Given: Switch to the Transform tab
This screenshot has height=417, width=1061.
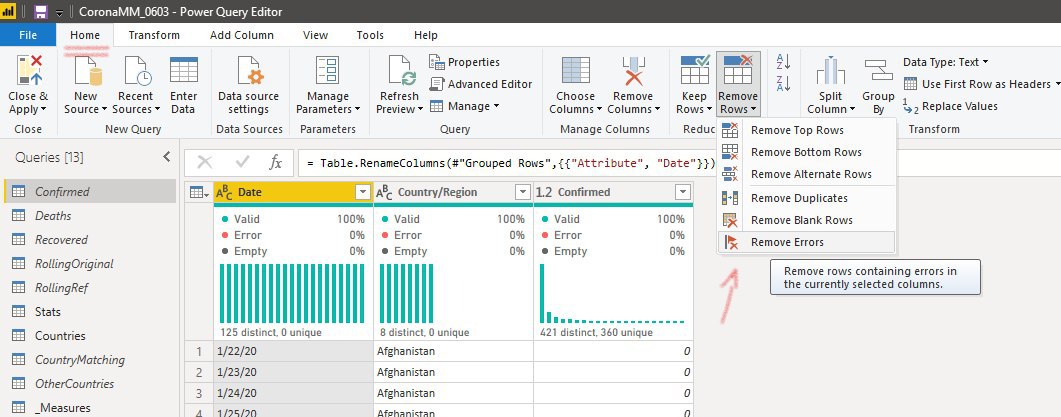Looking at the screenshot, I should point(154,35).
